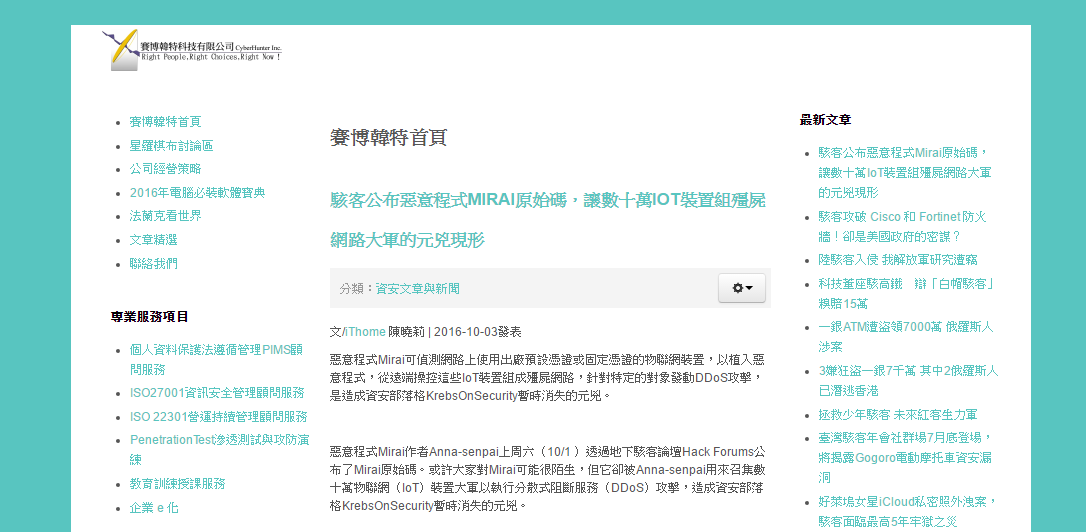1086x532 pixels.
Task: Click the 最新文章 sidebar heading
Action: pos(826,120)
